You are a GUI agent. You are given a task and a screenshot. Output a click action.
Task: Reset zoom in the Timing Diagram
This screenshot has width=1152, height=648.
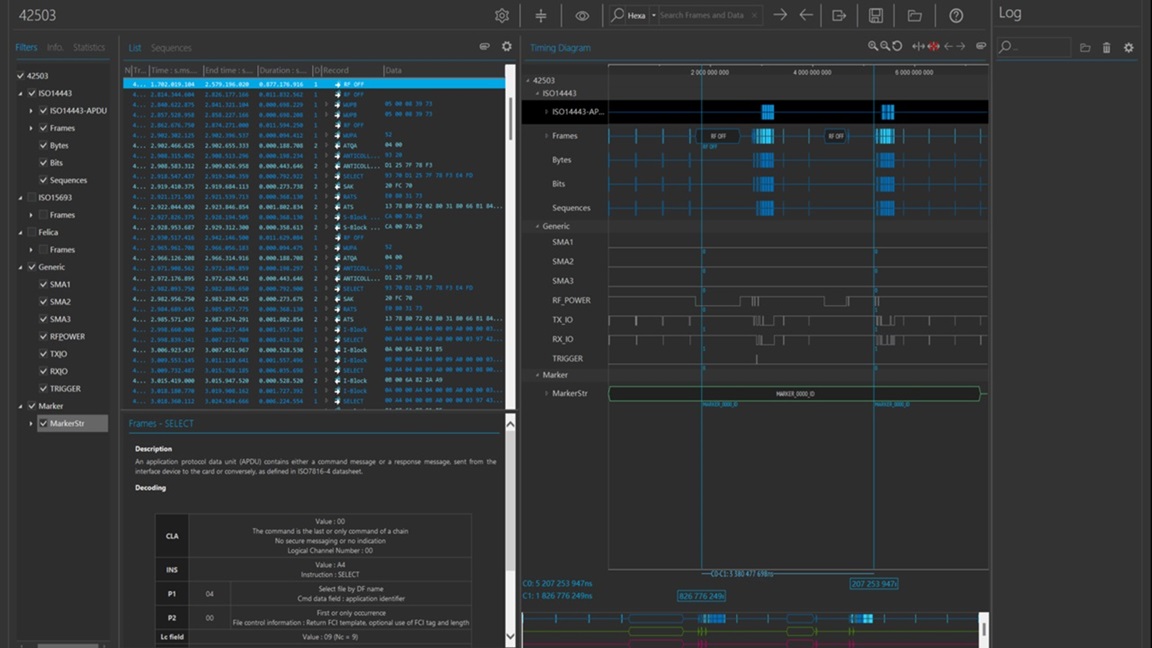point(897,46)
